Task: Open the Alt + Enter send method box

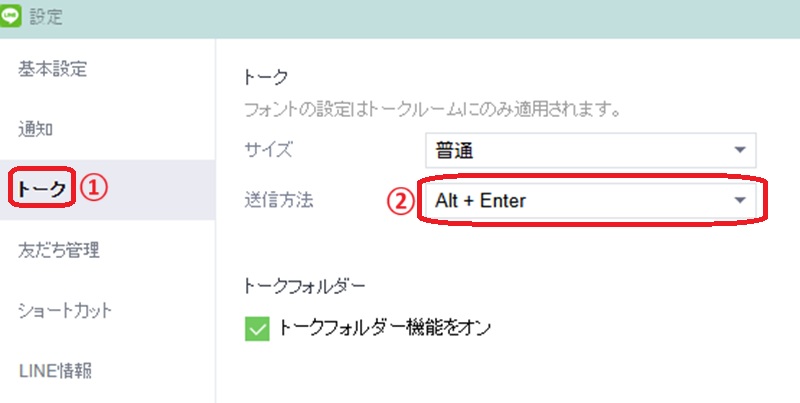Action: 591,200
